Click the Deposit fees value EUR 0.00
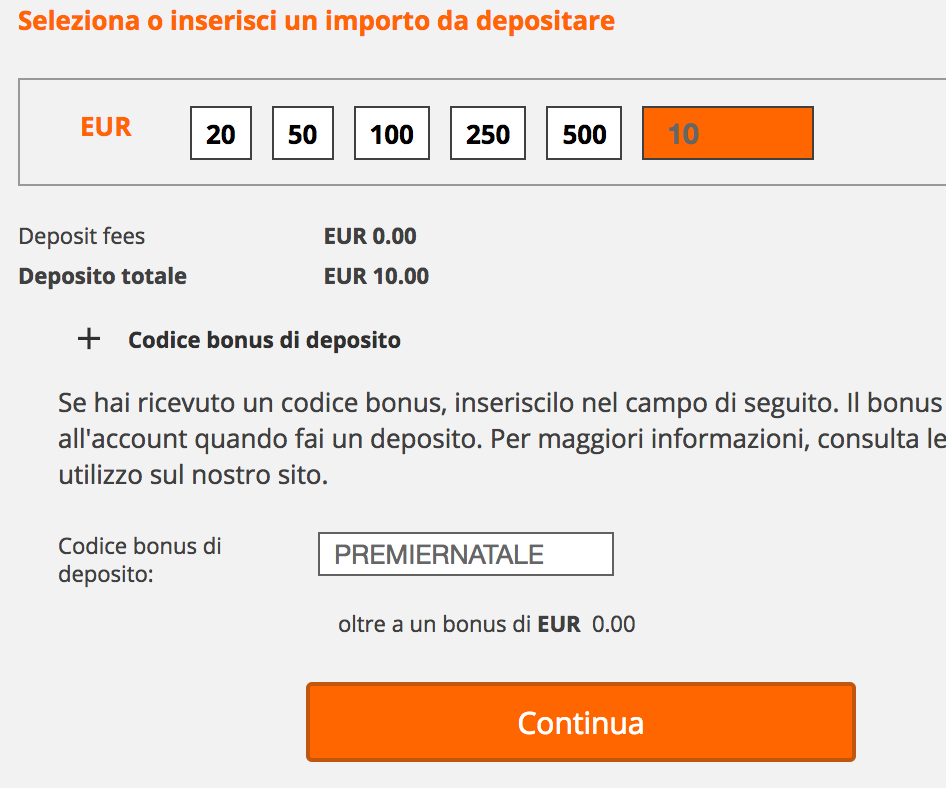The height and width of the screenshot is (788, 946). coord(370,236)
